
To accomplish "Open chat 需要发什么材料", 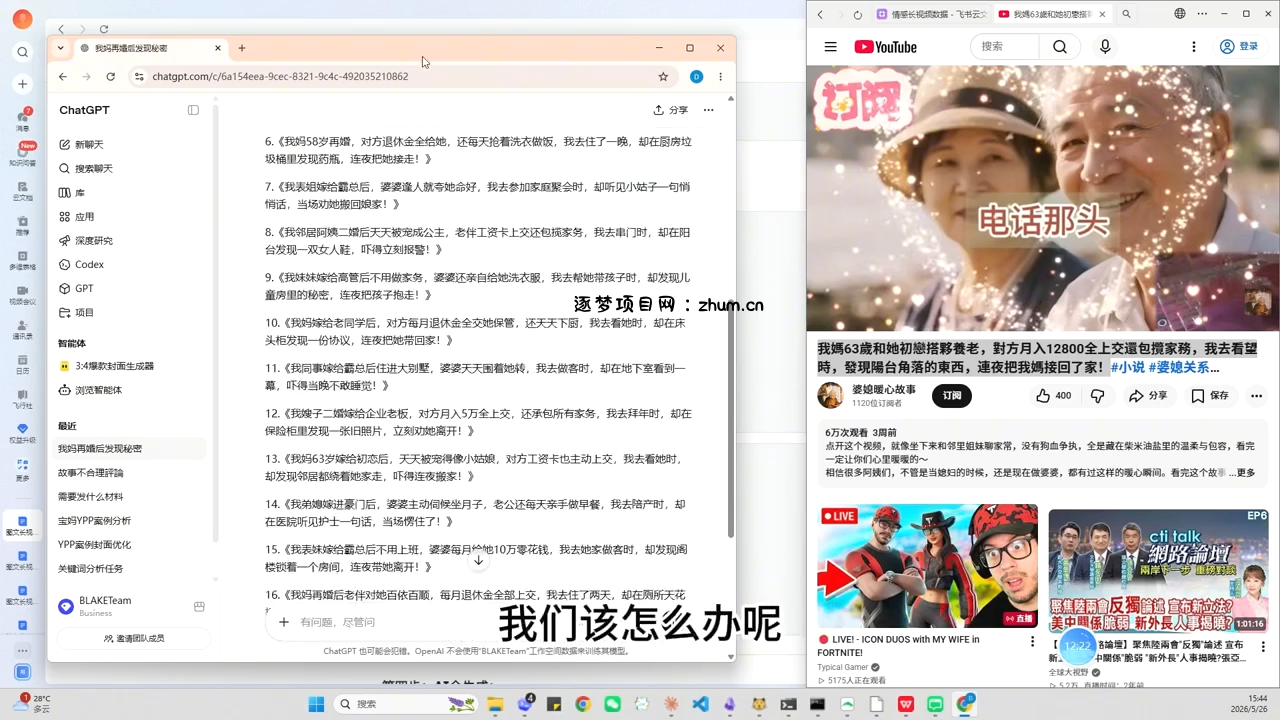I will click(x=91, y=497).
